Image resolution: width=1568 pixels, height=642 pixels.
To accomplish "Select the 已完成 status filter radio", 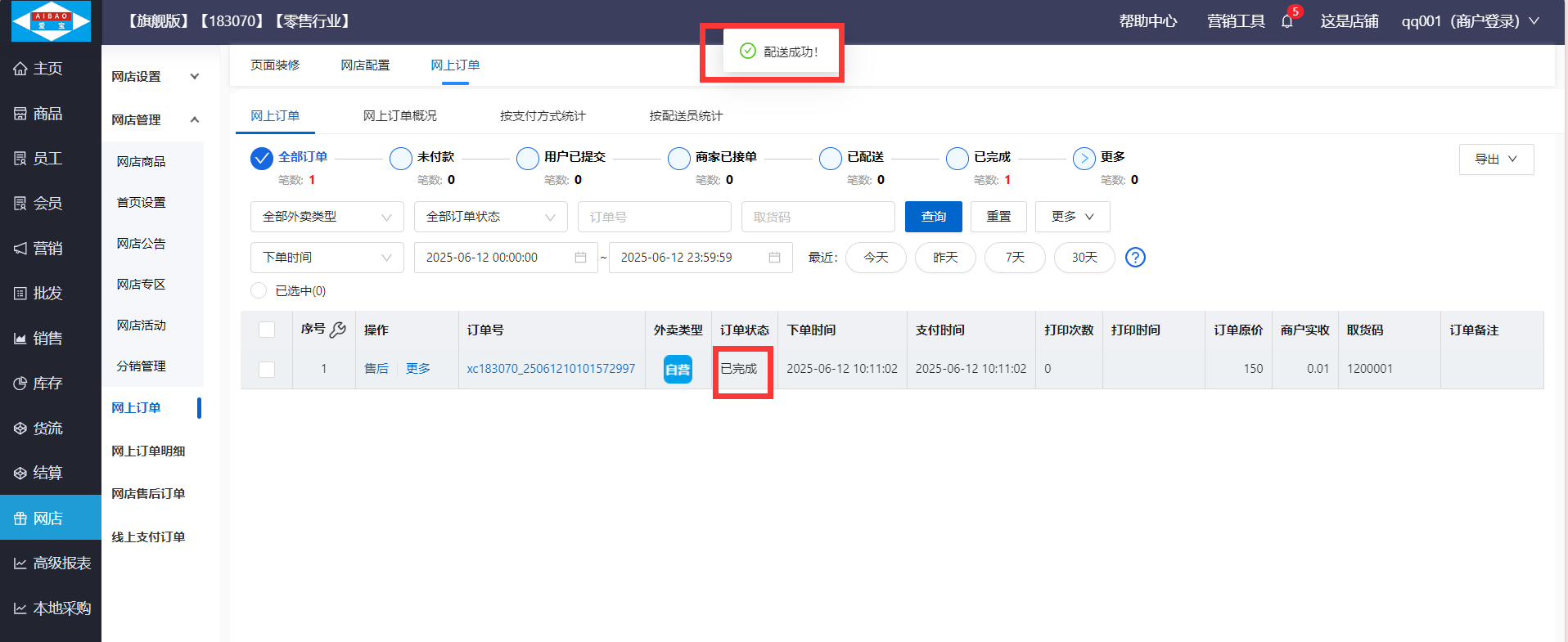I will click(x=957, y=158).
